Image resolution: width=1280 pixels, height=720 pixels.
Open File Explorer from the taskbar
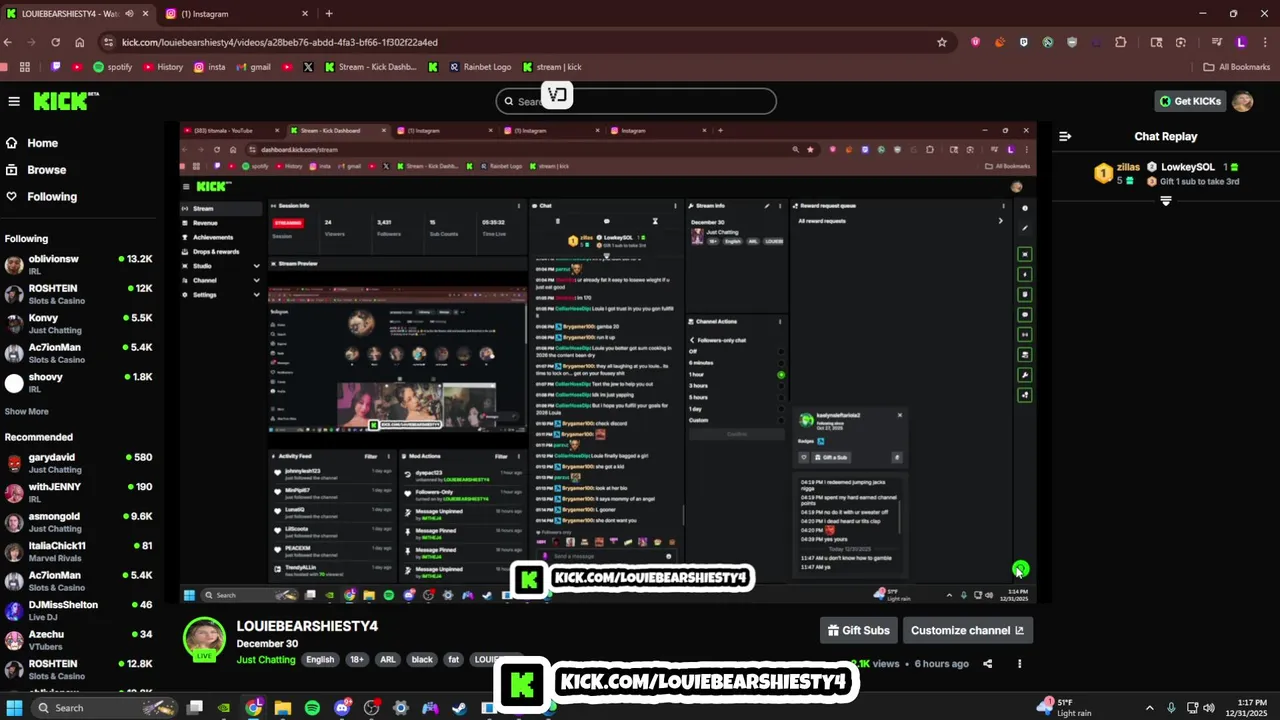click(x=283, y=708)
